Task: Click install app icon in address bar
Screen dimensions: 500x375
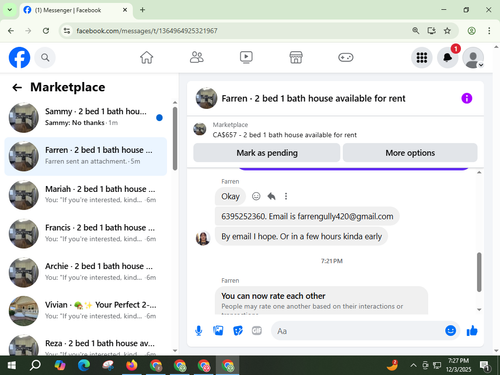Action: click(x=432, y=31)
